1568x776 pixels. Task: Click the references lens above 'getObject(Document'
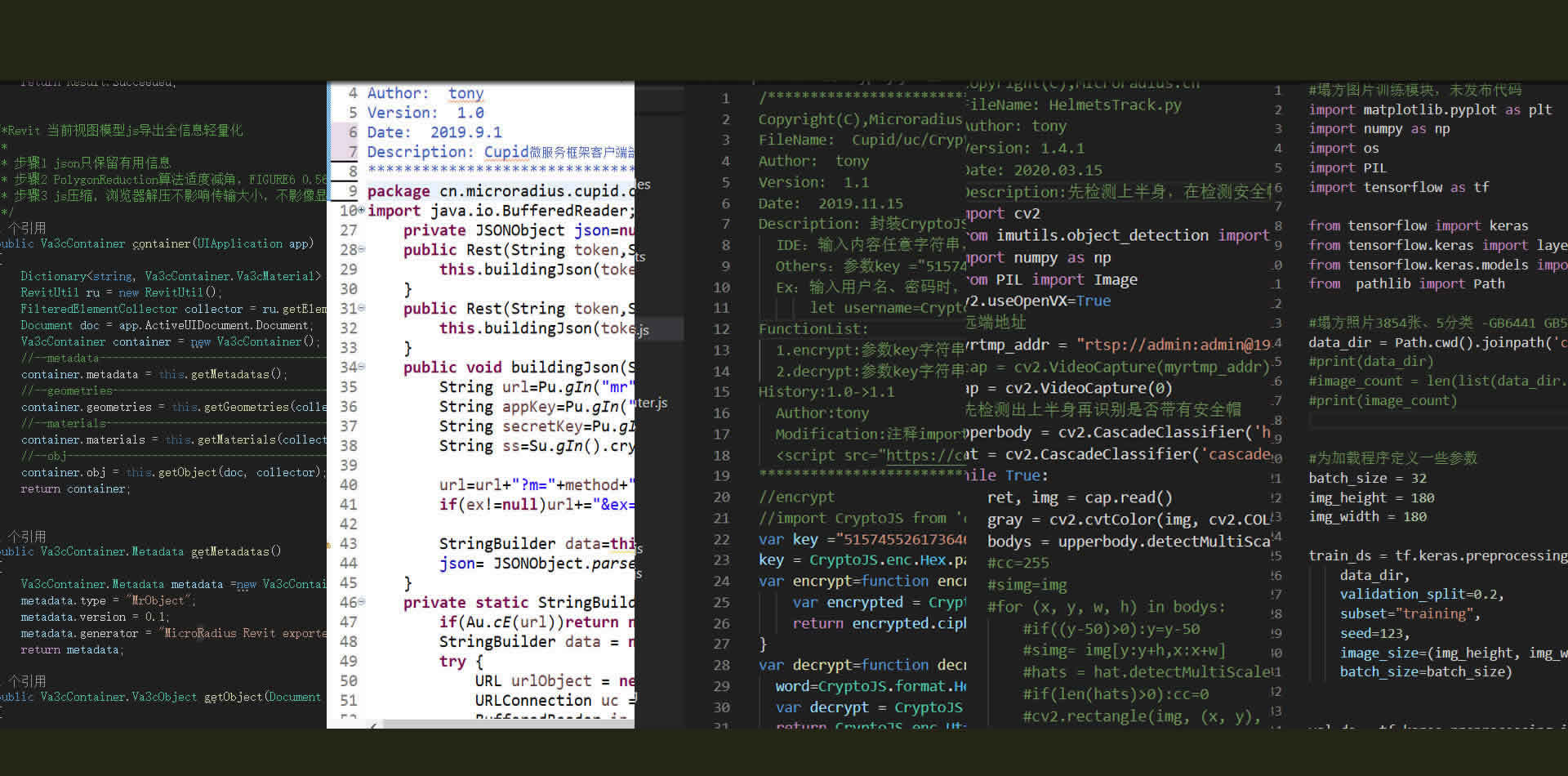pos(27,681)
